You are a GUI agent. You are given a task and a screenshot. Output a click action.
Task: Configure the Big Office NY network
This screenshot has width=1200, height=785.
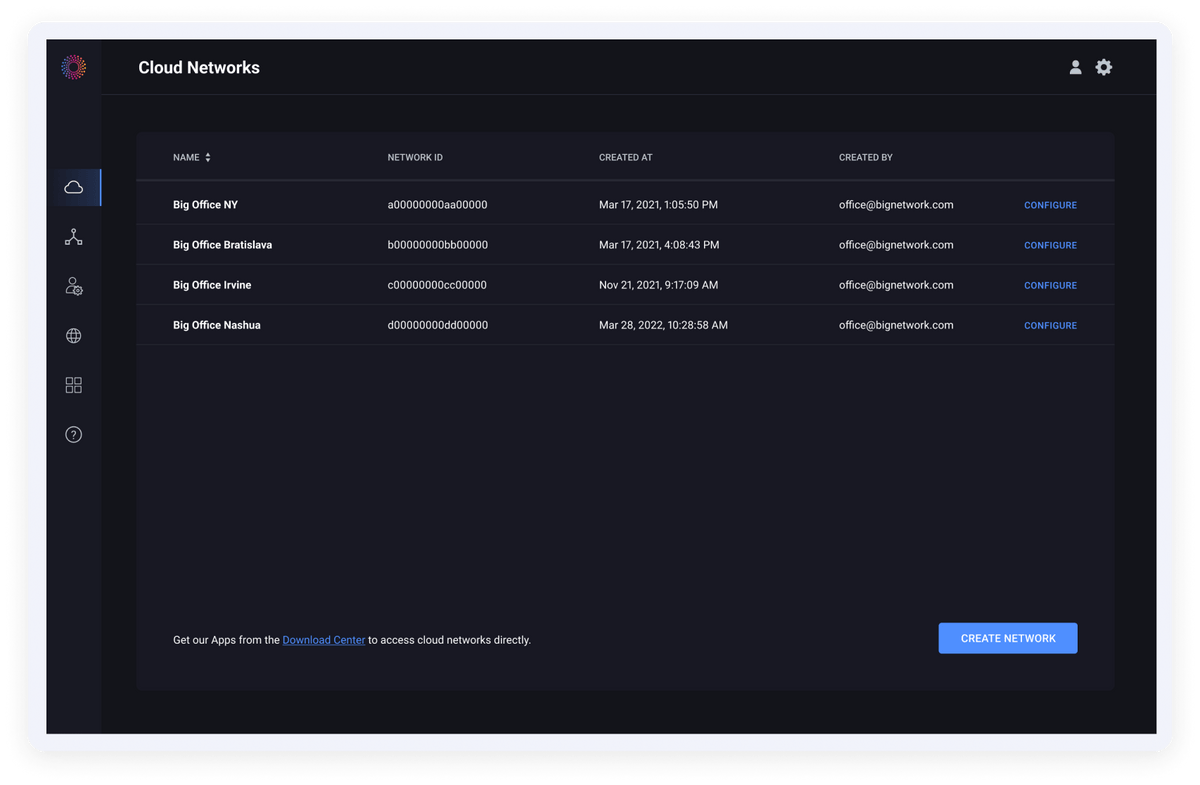pyautogui.click(x=1050, y=205)
